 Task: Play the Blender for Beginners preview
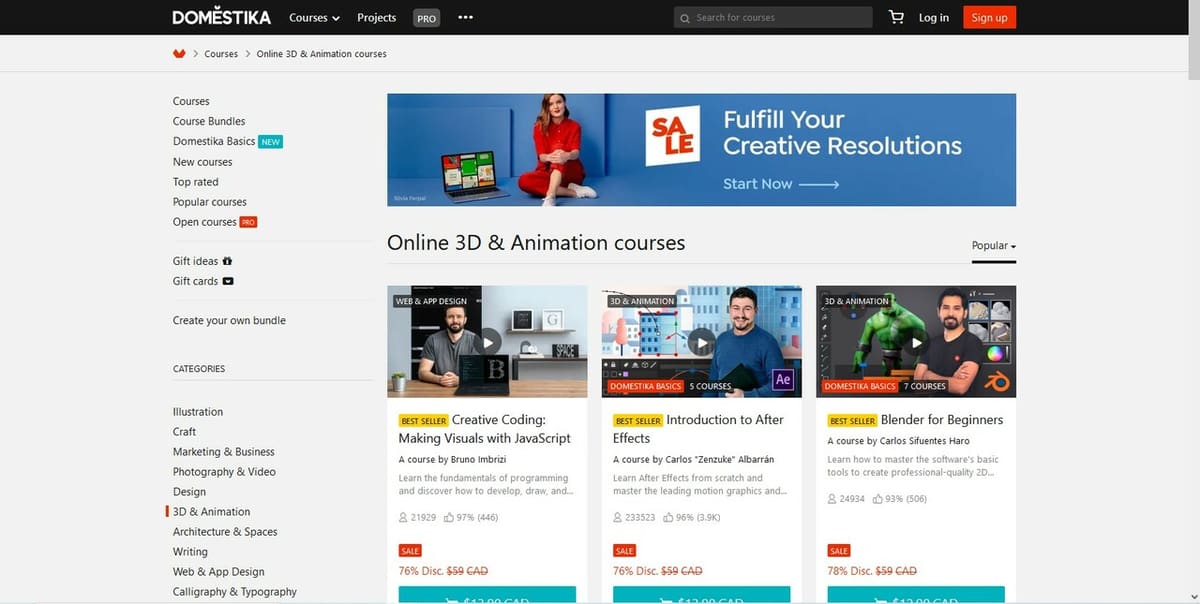point(916,342)
